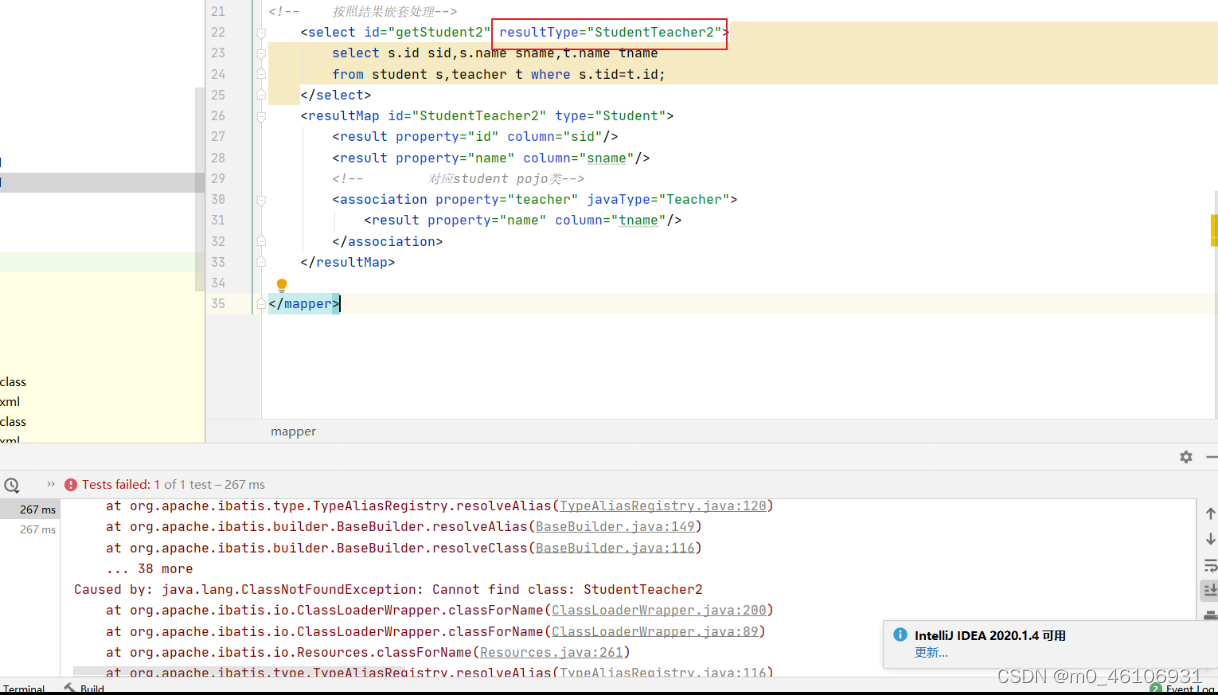This screenshot has height=695, width=1218.
Task: Open the test history clock icon
Action: (x=12, y=484)
